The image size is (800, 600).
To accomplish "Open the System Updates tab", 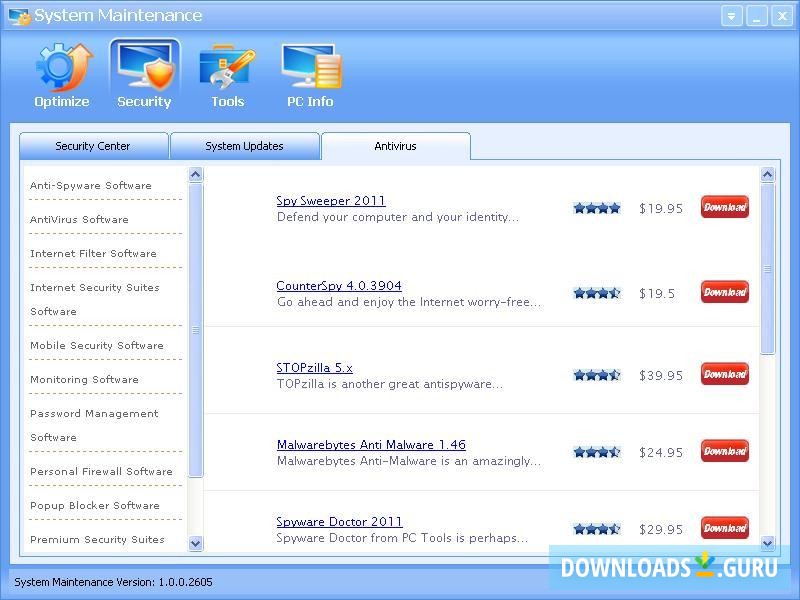I will (244, 146).
